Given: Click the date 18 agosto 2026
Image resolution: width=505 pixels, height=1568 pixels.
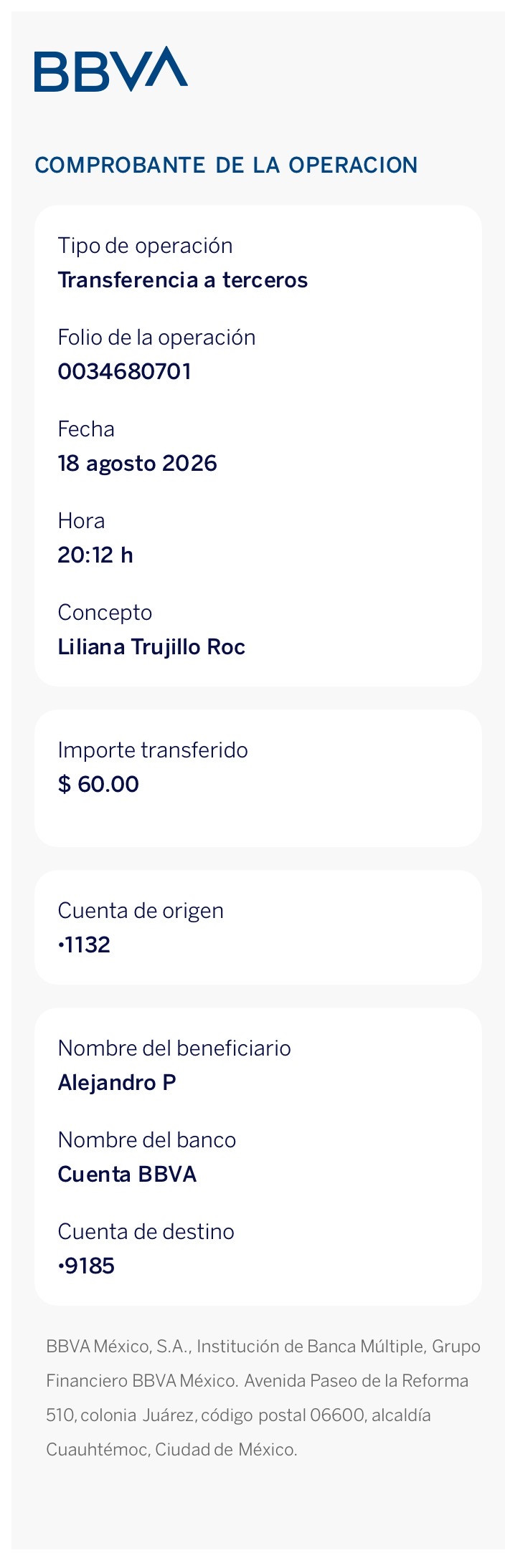Looking at the screenshot, I should coord(138,464).
